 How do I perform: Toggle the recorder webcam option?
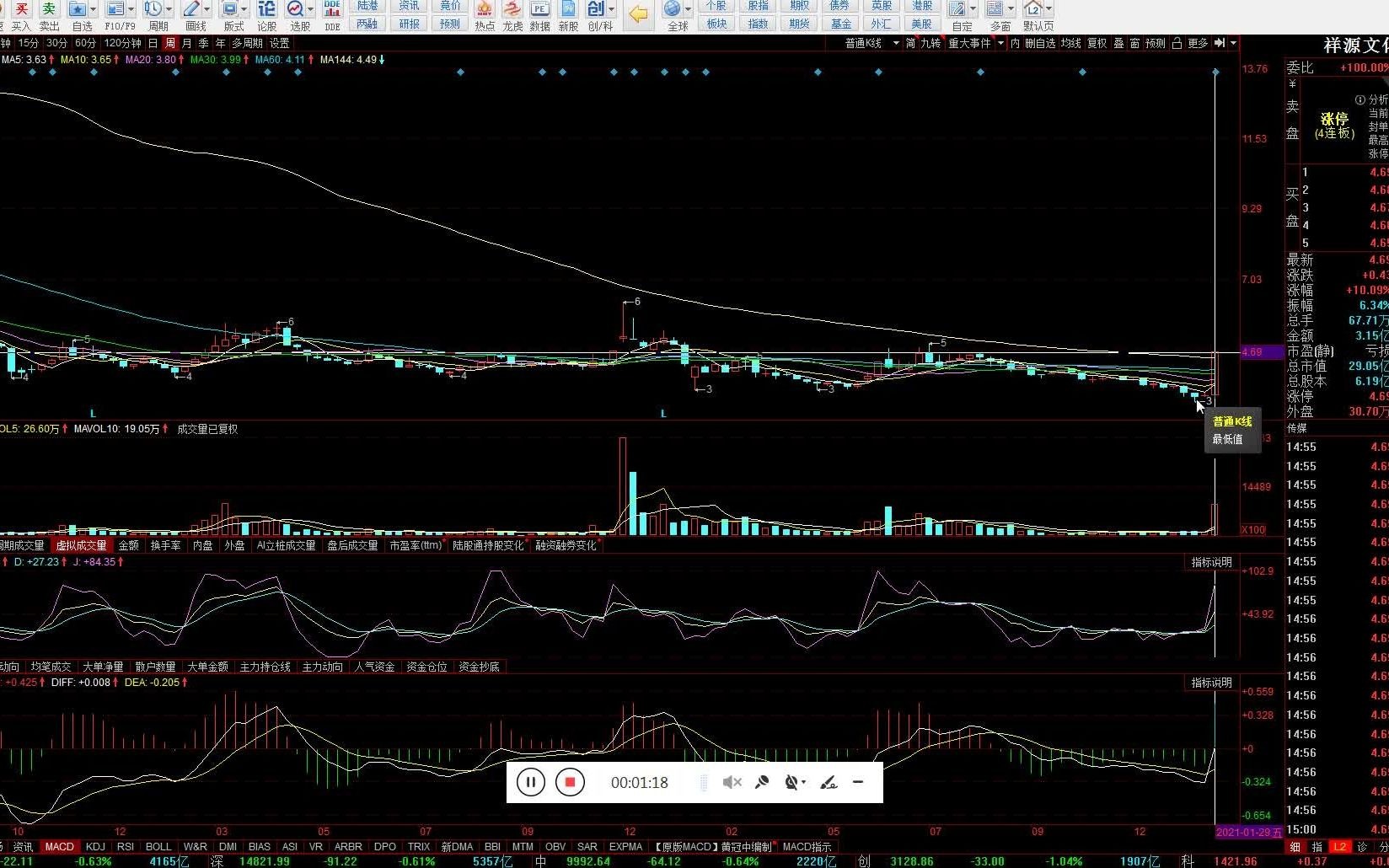point(792,782)
